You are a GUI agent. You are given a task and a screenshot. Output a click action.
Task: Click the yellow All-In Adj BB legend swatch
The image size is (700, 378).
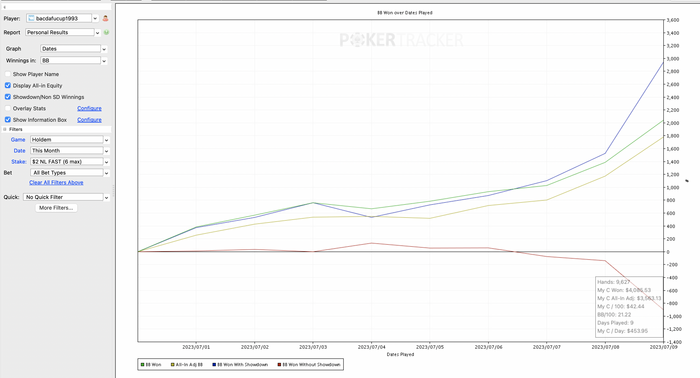tap(172, 365)
